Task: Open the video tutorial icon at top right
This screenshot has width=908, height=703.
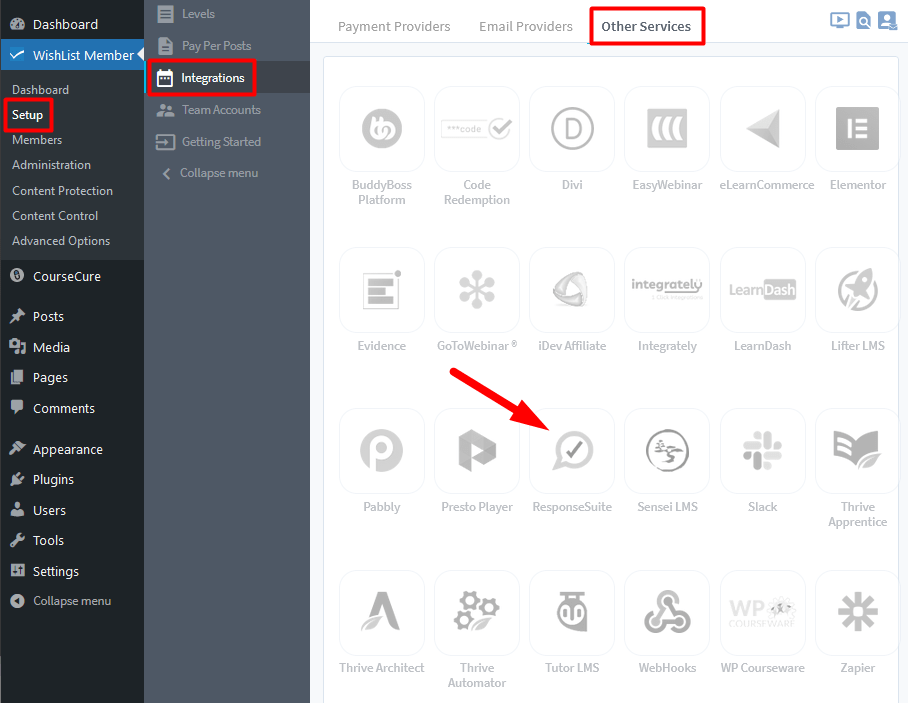Action: [839, 20]
